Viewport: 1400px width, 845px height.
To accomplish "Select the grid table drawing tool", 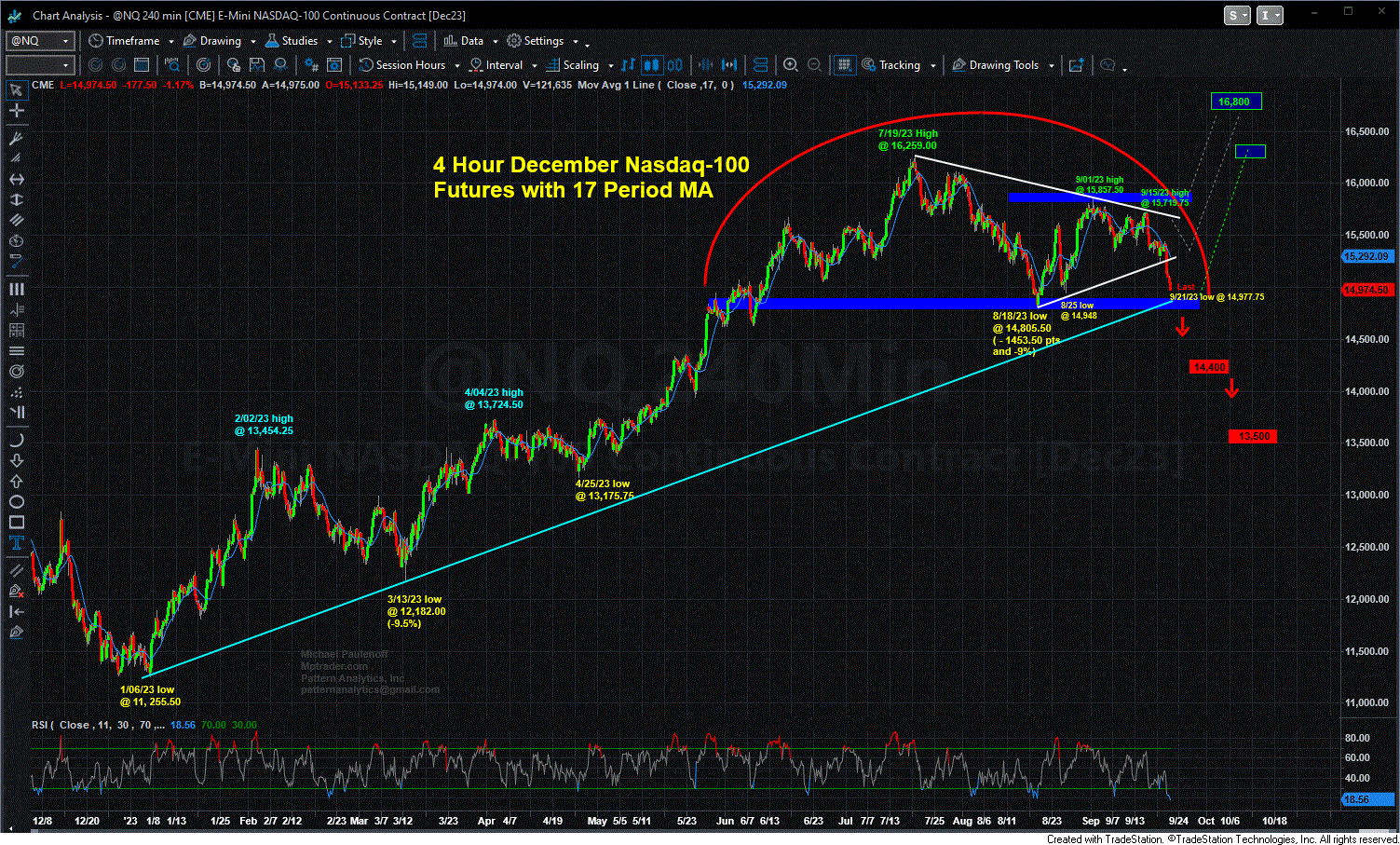I will [x=16, y=331].
